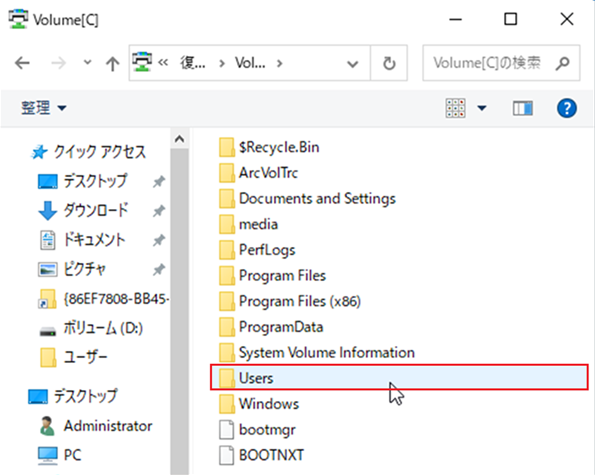This screenshot has height=475, width=595.
Task: Expand the address bar history dropdown
Action: coord(353,64)
